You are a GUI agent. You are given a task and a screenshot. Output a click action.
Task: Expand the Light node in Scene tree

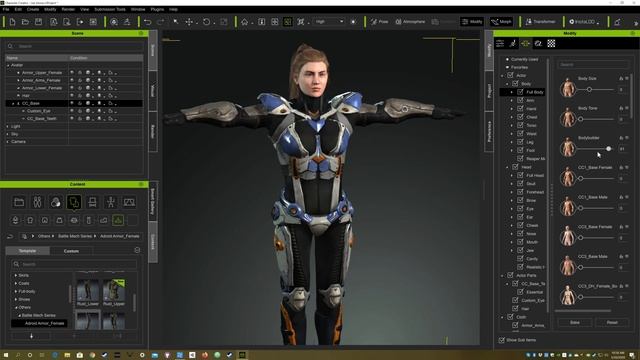(8, 127)
